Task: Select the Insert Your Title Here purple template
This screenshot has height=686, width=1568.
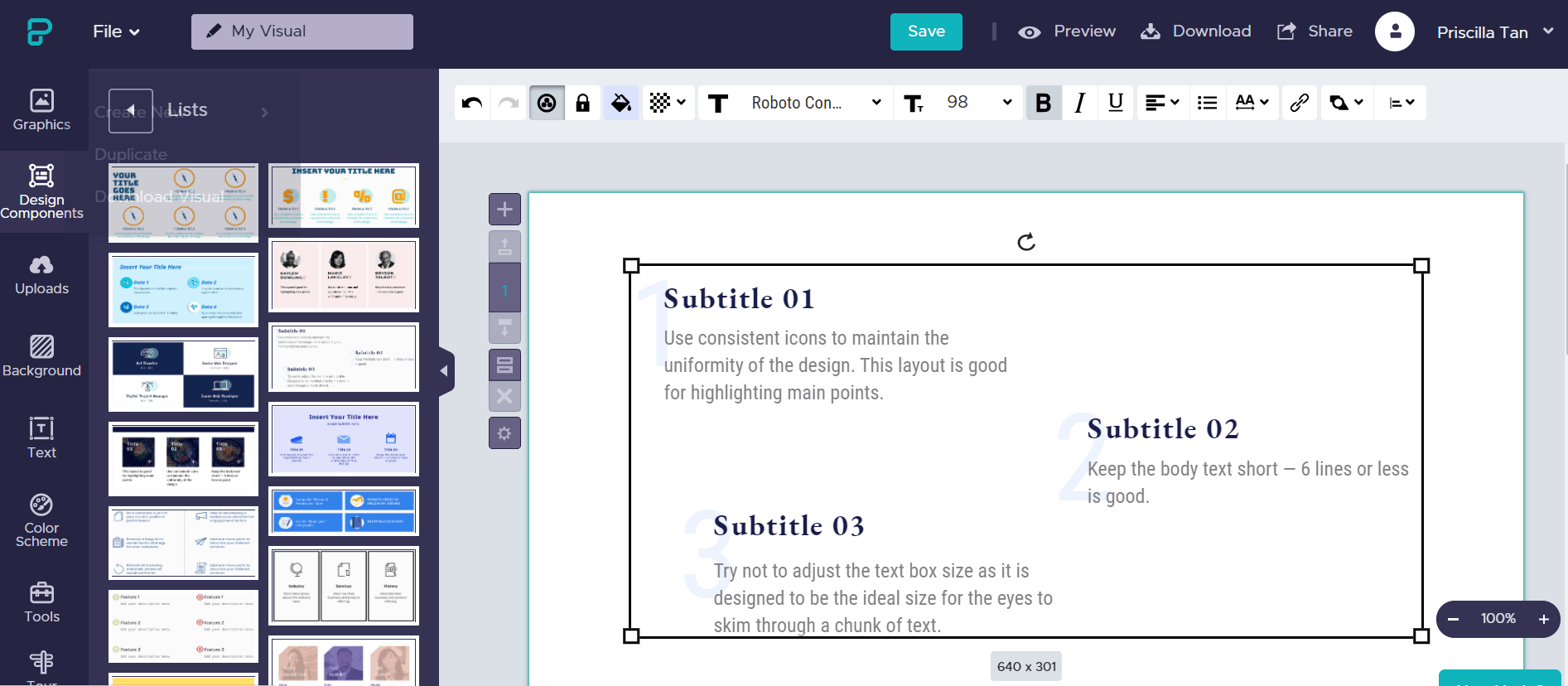Action: coord(344,439)
